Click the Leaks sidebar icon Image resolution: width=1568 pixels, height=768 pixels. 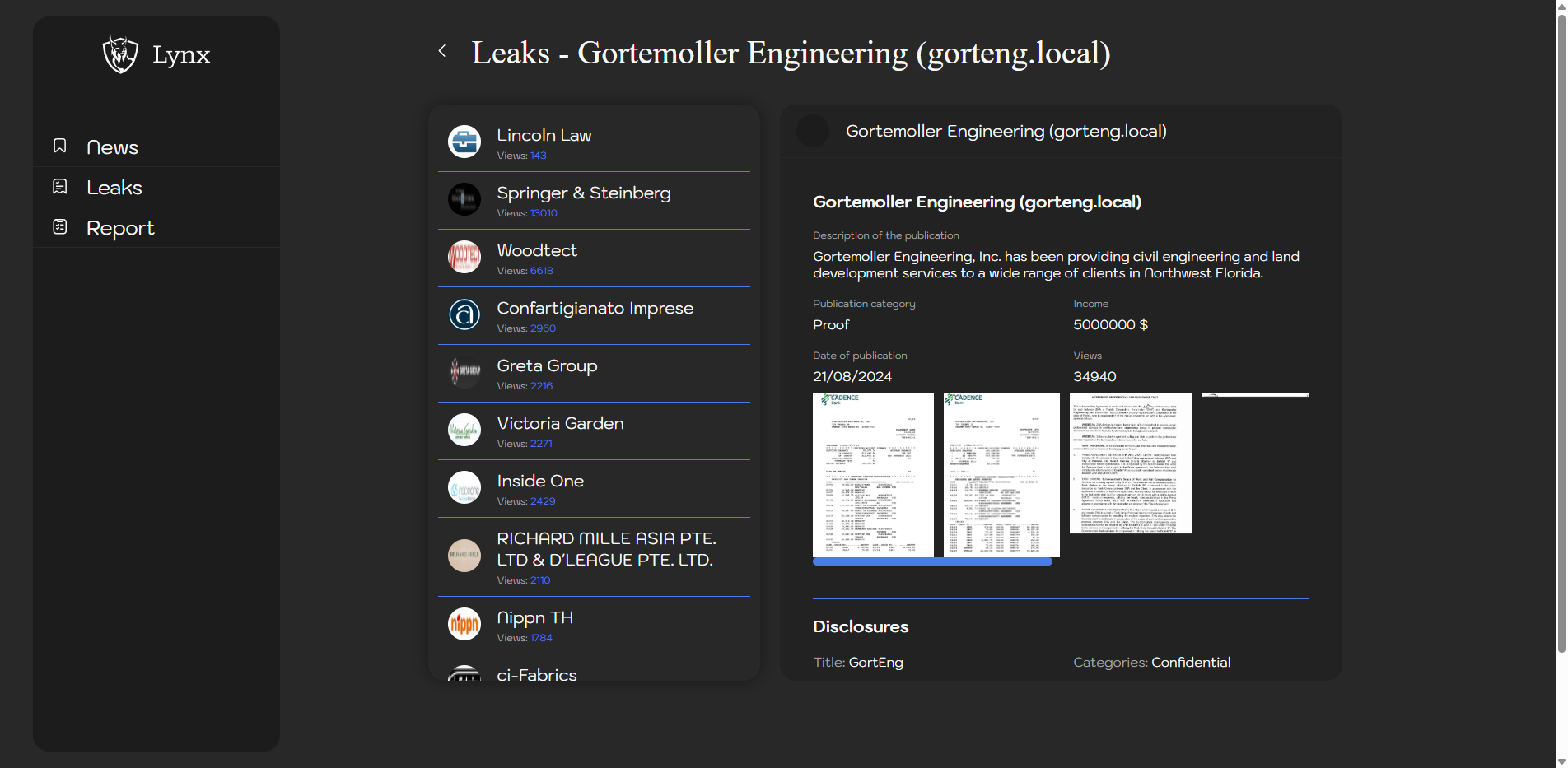tap(60, 187)
